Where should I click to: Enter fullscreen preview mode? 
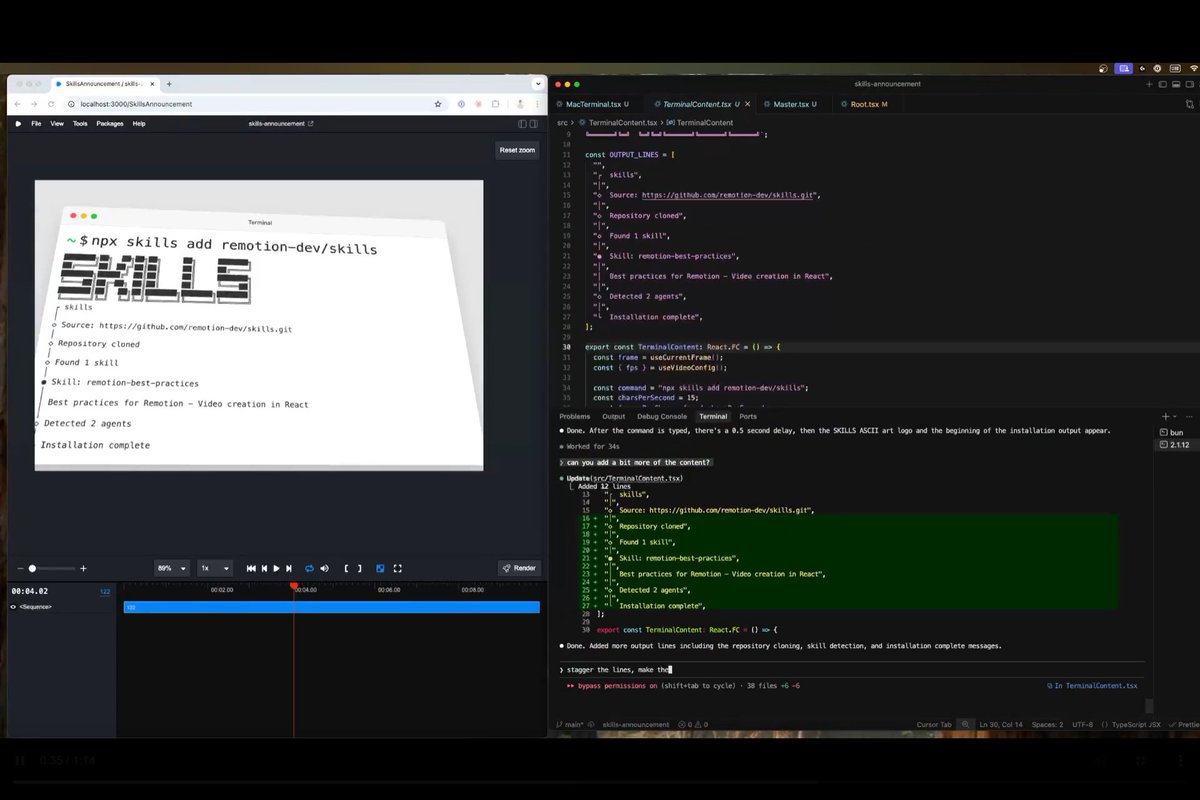tap(397, 568)
